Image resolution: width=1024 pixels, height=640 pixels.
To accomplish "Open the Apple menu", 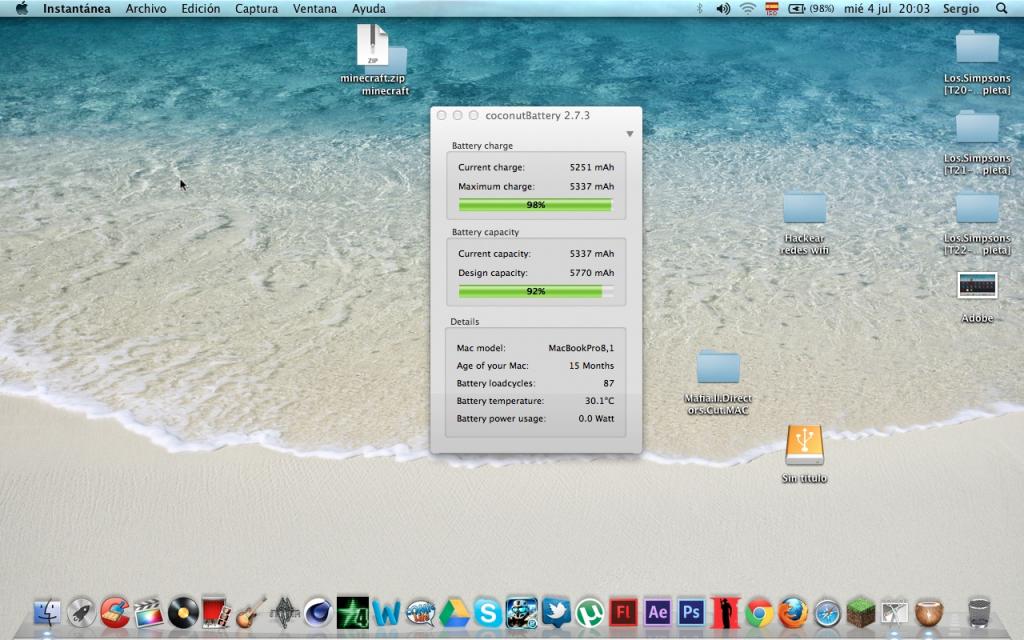I will [x=22, y=8].
